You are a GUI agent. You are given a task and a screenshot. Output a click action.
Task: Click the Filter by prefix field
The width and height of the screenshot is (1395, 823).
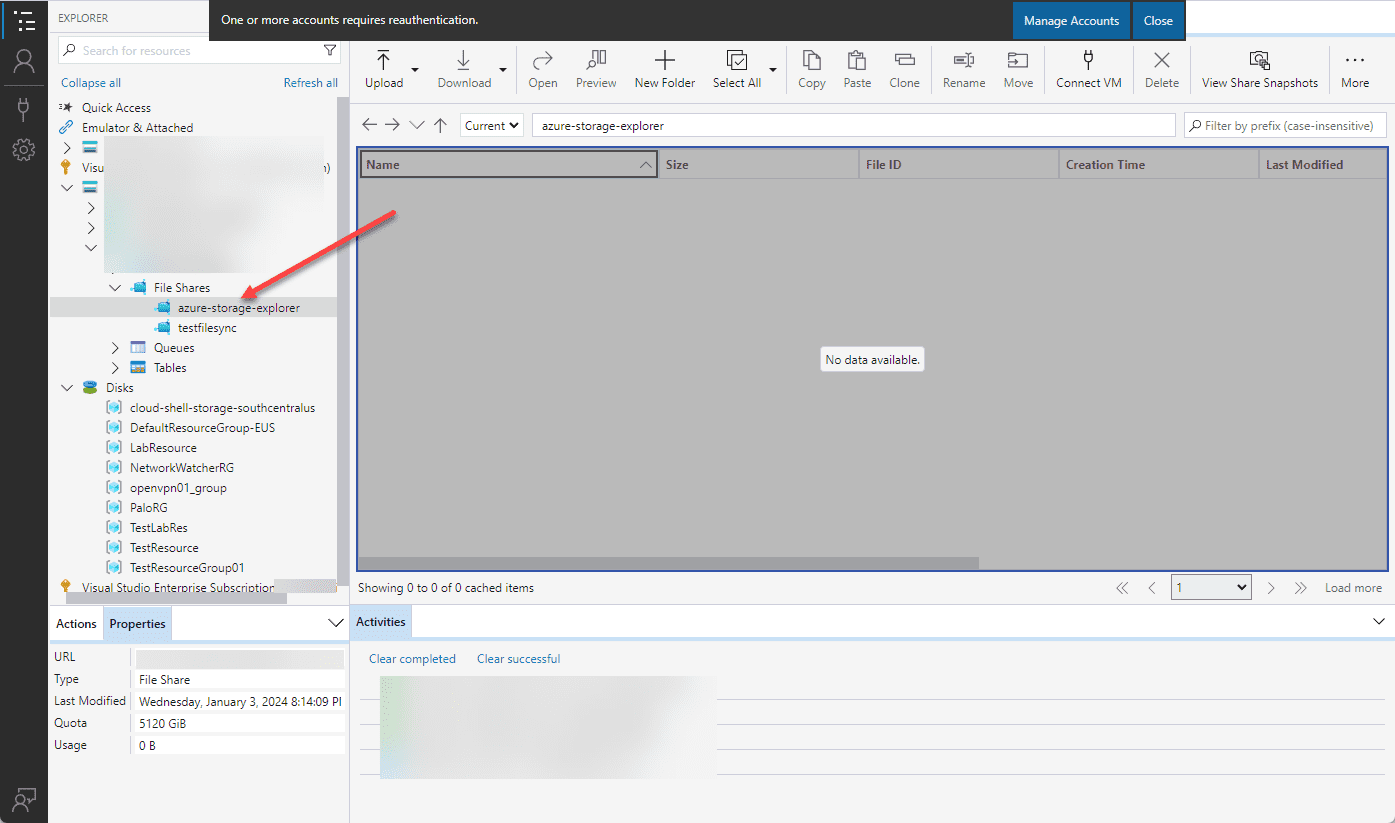click(1286, 125)
